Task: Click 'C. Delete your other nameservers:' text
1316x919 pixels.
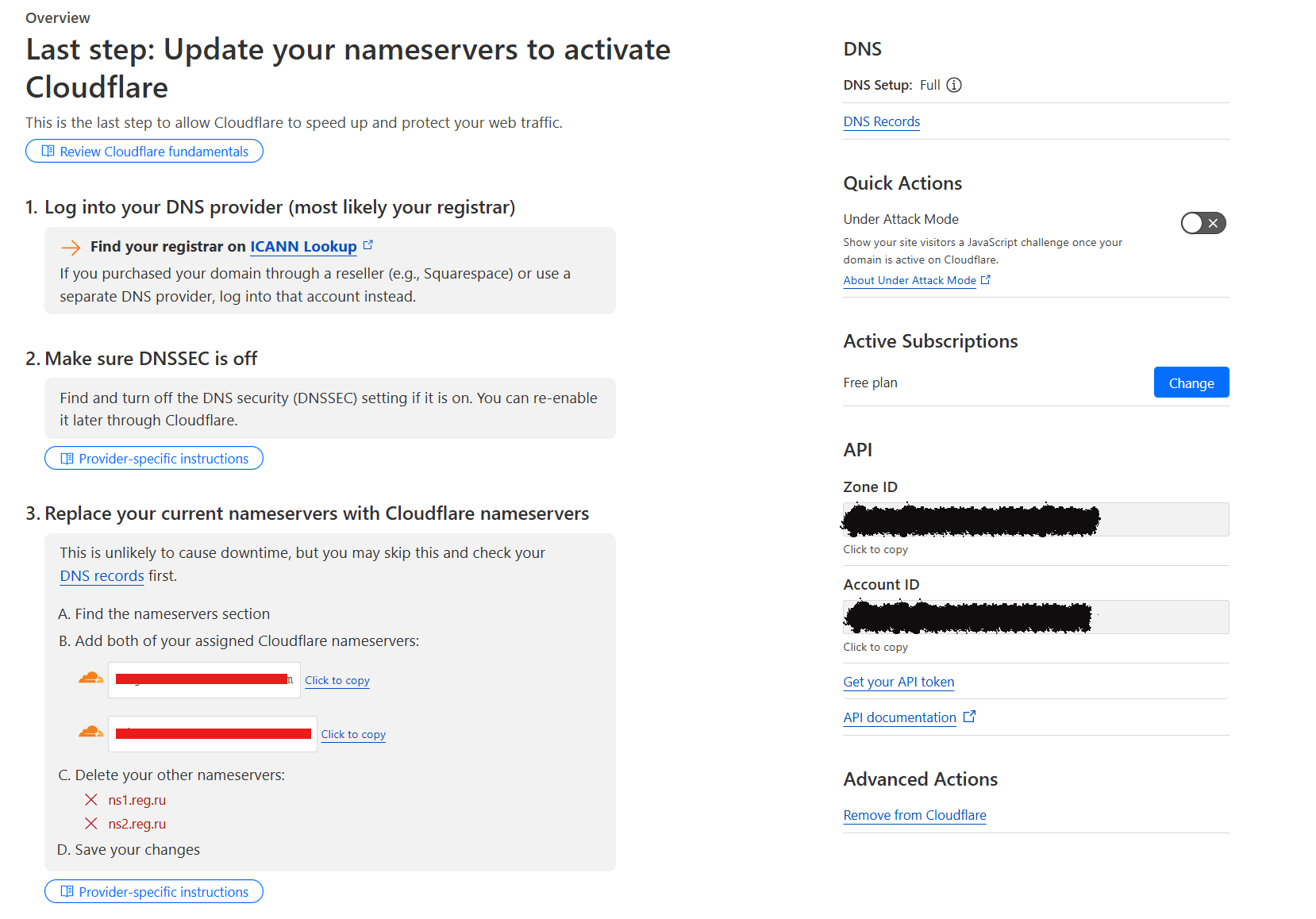Action: point(171,775)
